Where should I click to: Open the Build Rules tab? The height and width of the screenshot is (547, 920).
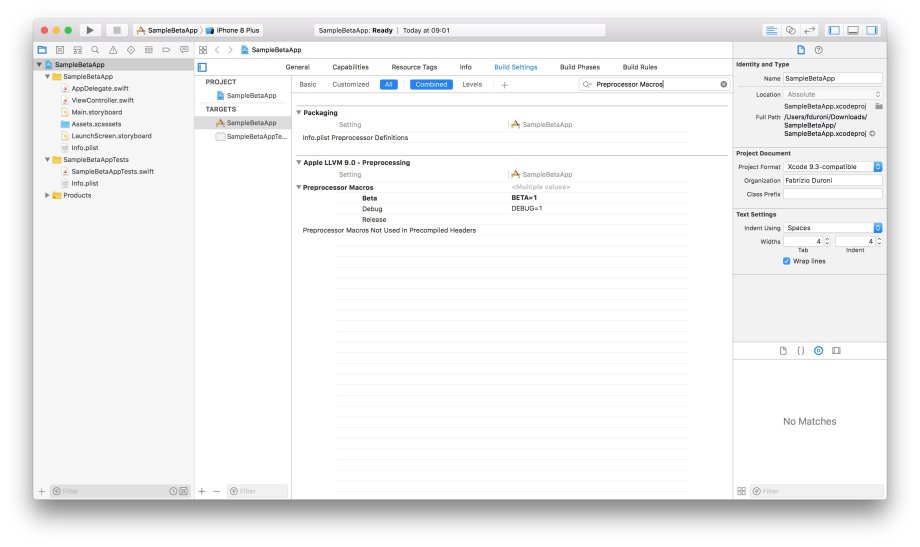[640, 67]
